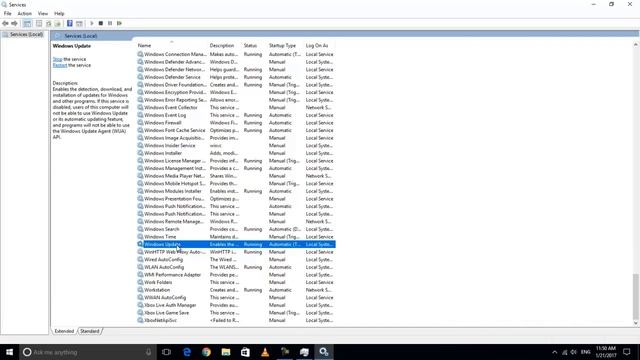Select the Windows Connection Manager service row

coord(236,54)
